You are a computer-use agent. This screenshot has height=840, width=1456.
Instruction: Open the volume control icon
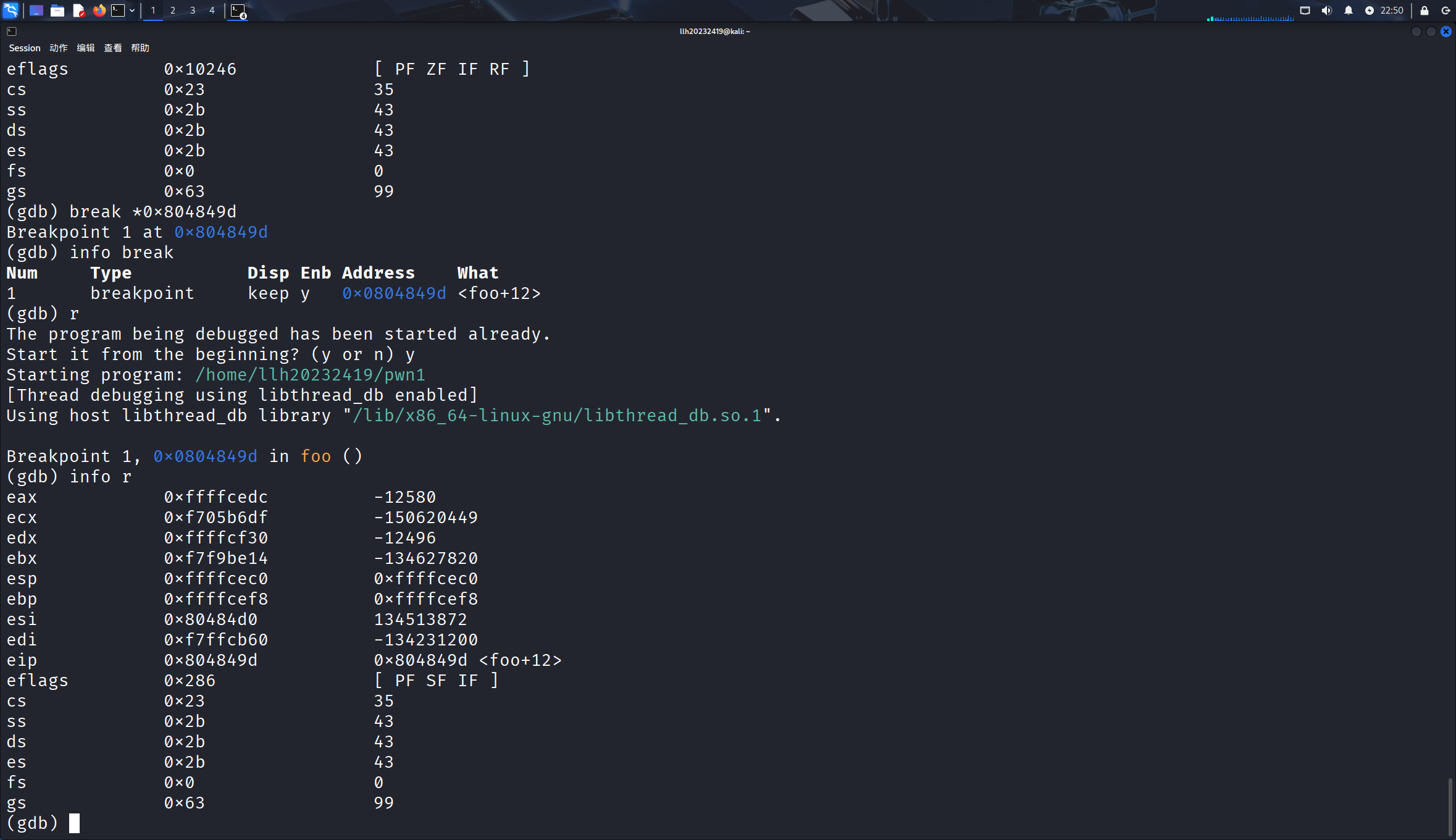1326,10
